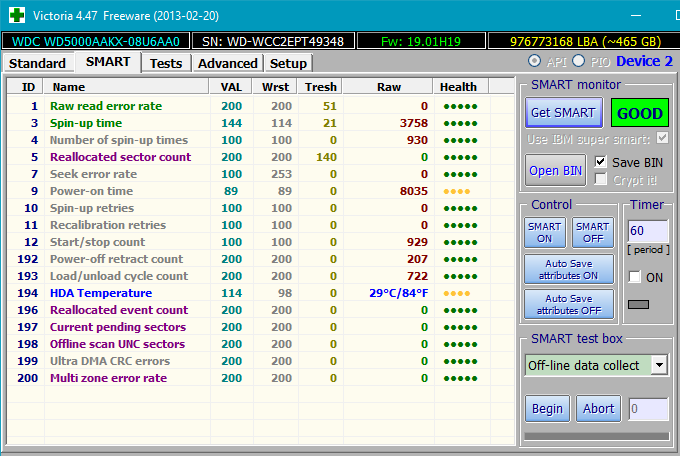The image size is (680, 456).
Task: Click the VAL column header
Action: coord(231,87)
